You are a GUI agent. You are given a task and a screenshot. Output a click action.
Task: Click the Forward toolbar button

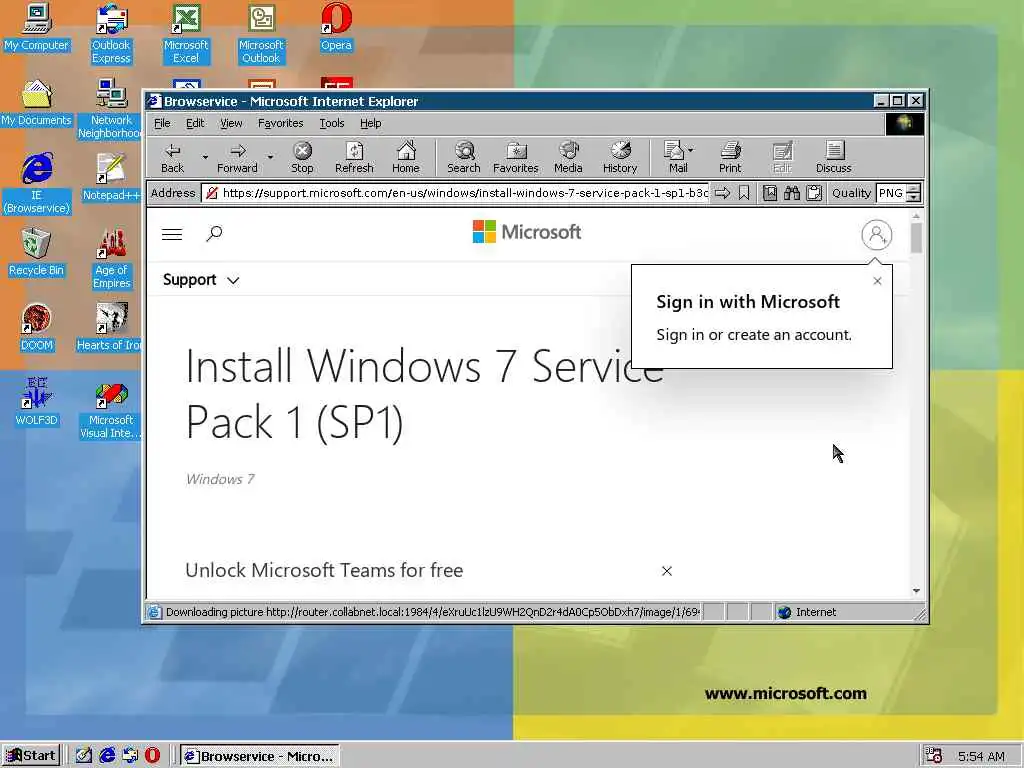[x=237, y=157]
